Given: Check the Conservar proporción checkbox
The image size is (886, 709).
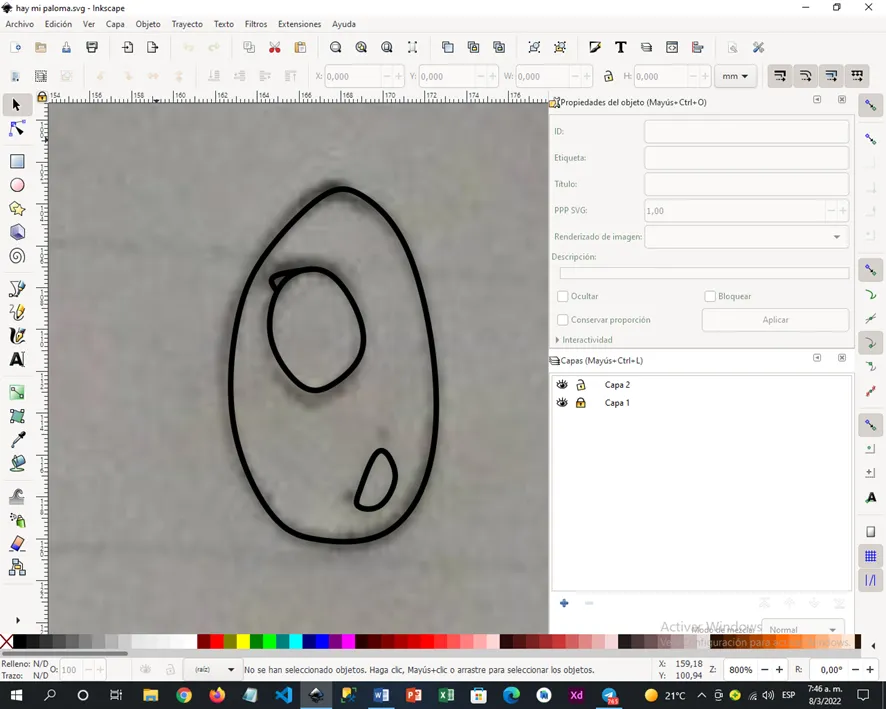Looking at the screenshot, I should [563, 320].
